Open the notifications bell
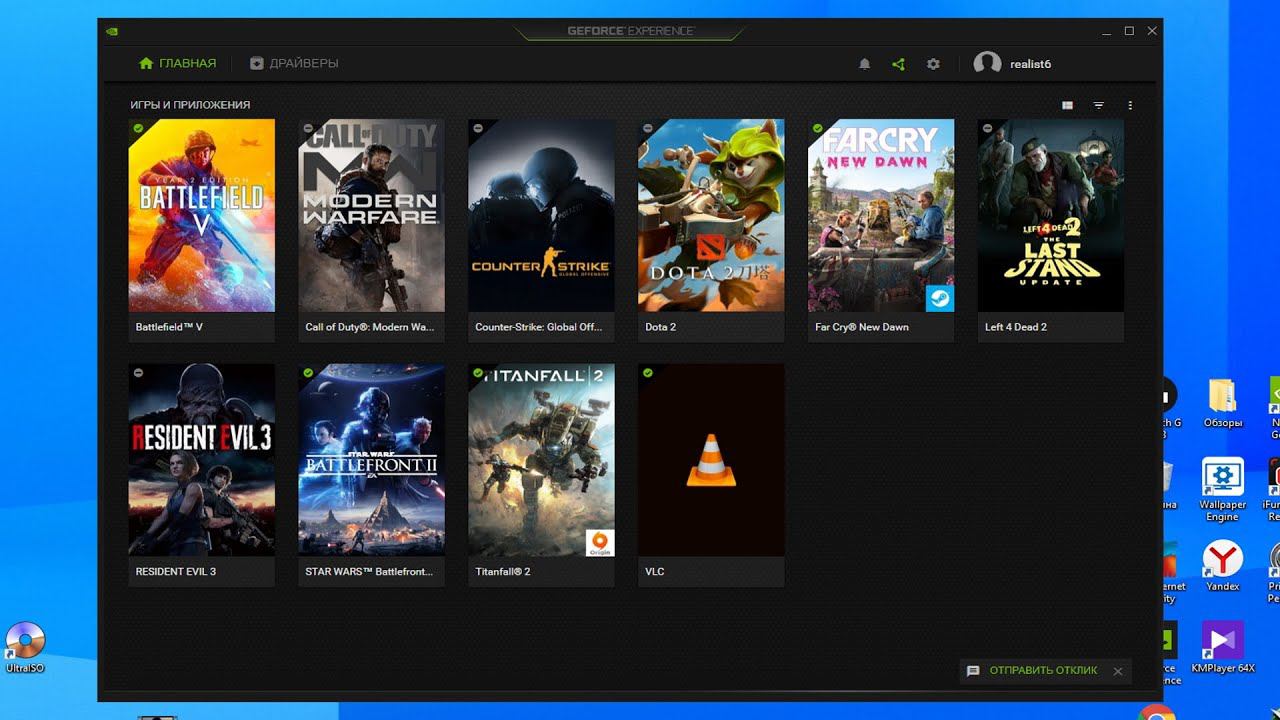This screenshot has height=720, width=1280. (x=865, y=64)
